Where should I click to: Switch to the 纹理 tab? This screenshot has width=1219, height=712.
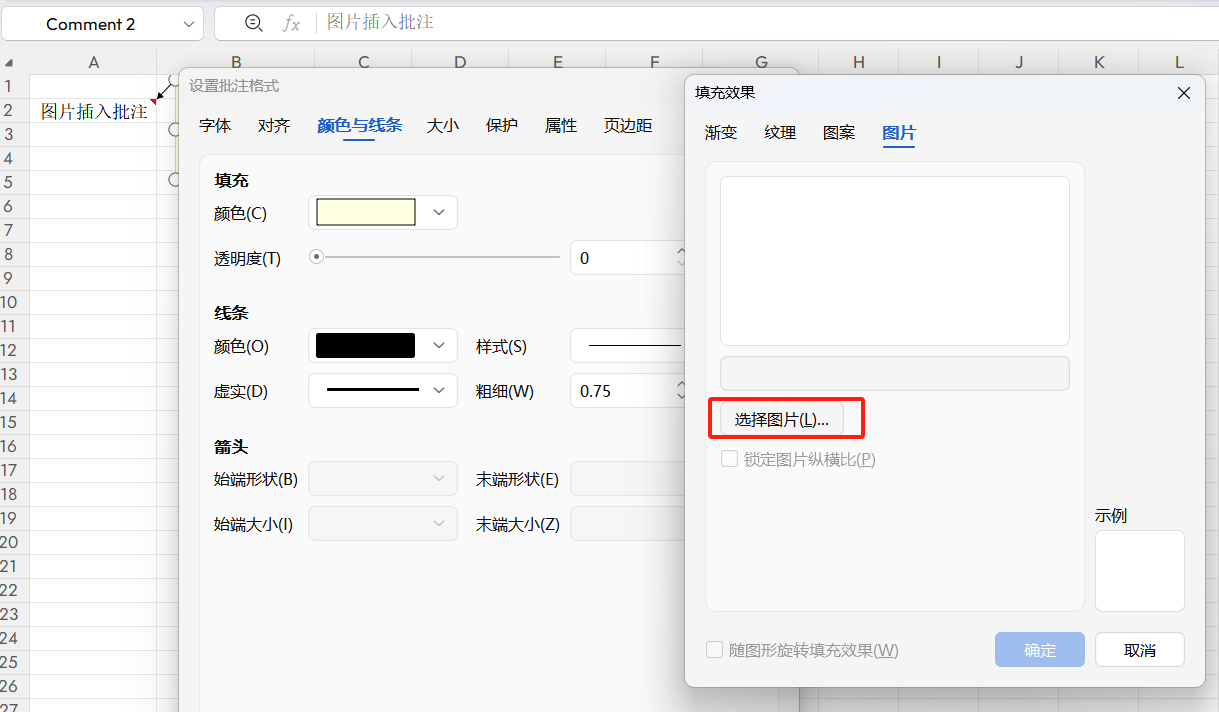click(x=779, y=132)
